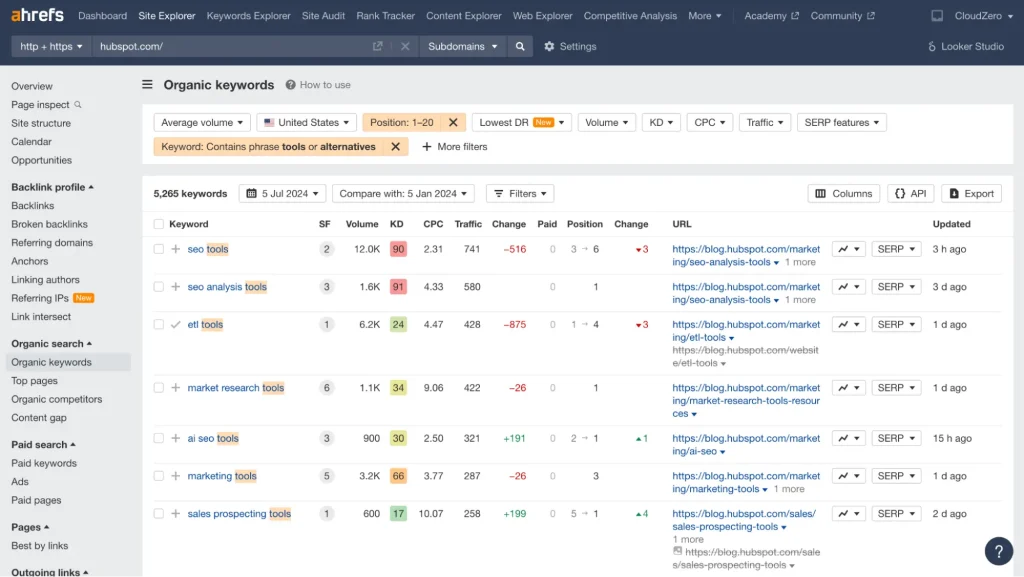This screenshot has width=1024, height=577.
Task: Click the ahrefs logo in the top left
Action: [x=36, y=15]
